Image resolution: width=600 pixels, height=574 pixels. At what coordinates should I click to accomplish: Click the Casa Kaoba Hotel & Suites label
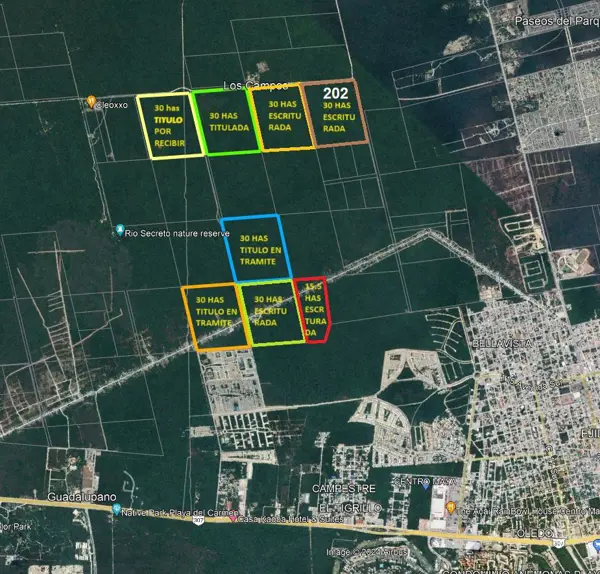point(291,519)
